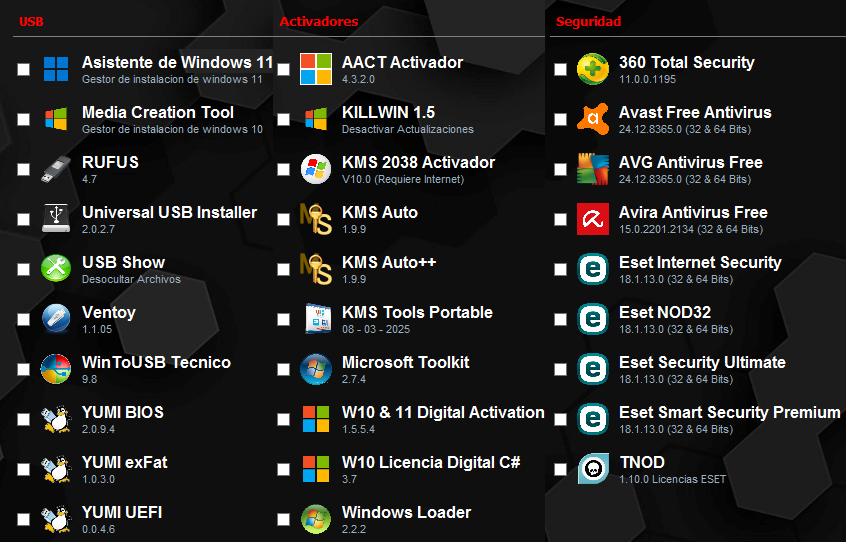Click the WinToUSB Tecnico icon
The width and height of the screenshot is (846, 542).
click(x=56, y=369)
